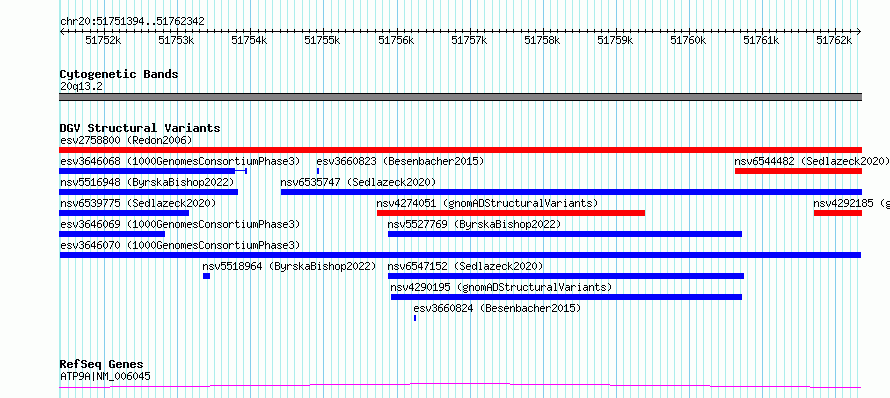The width and height of the screenshot is (890, 398).
Task: Select nsv4290195 gnomADStructuralVariants label
Action: click(502, 287)
